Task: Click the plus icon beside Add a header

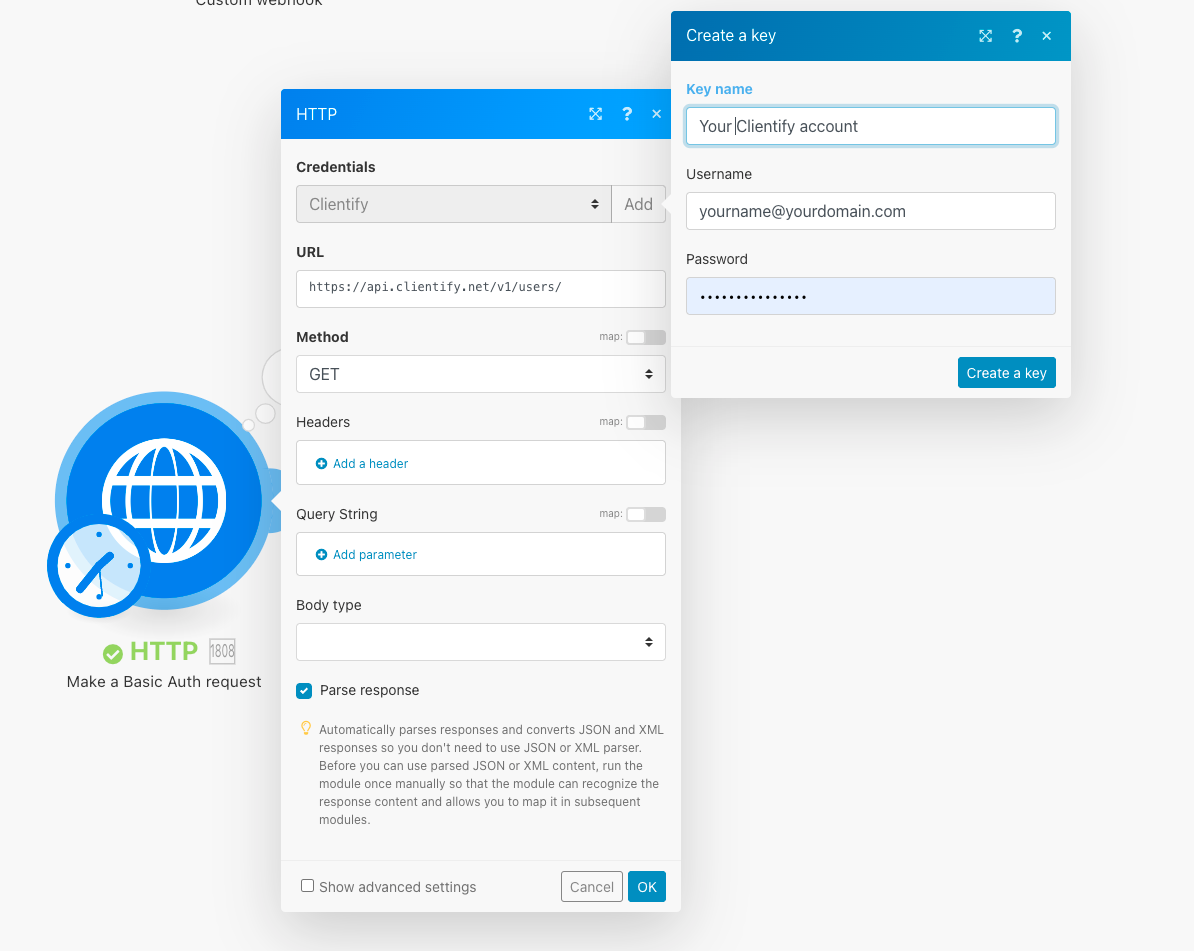Action: pyautogui.click(x=321, y=464)
